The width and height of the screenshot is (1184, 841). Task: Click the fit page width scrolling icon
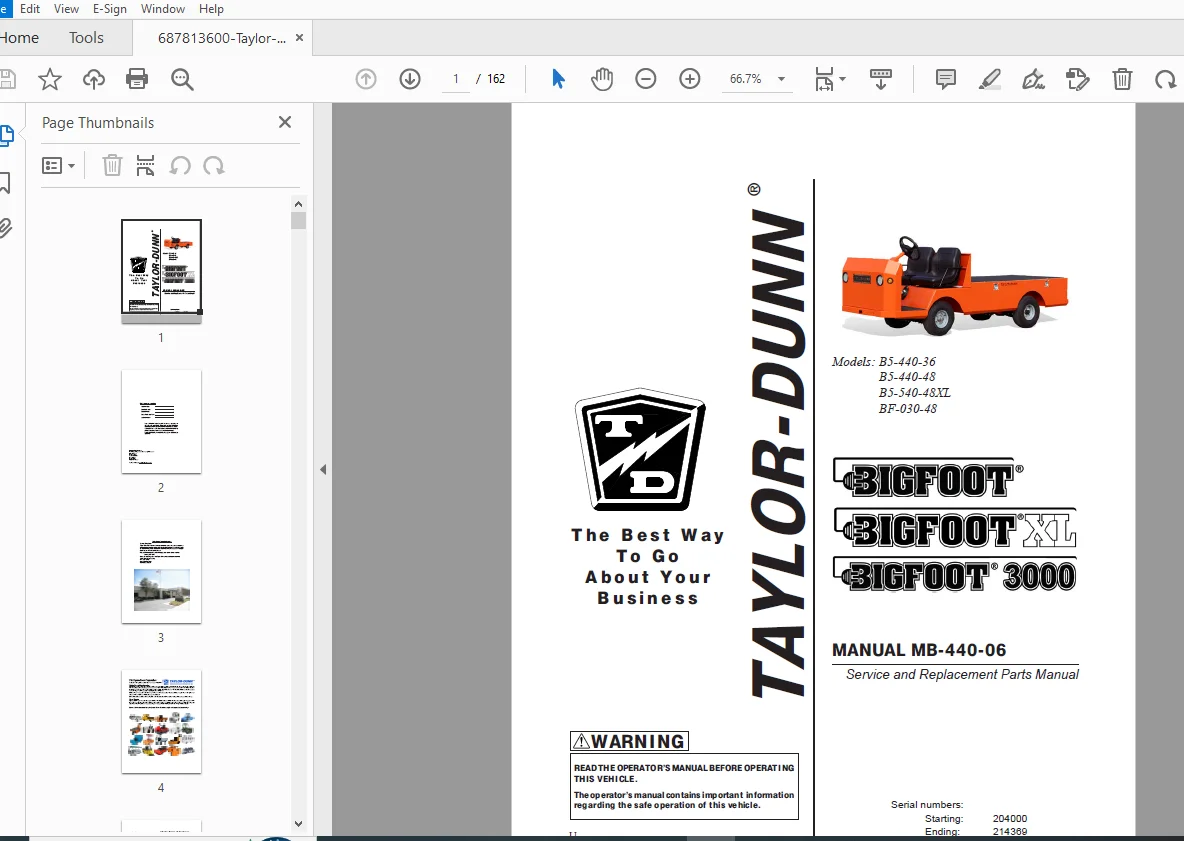point(824,79)
